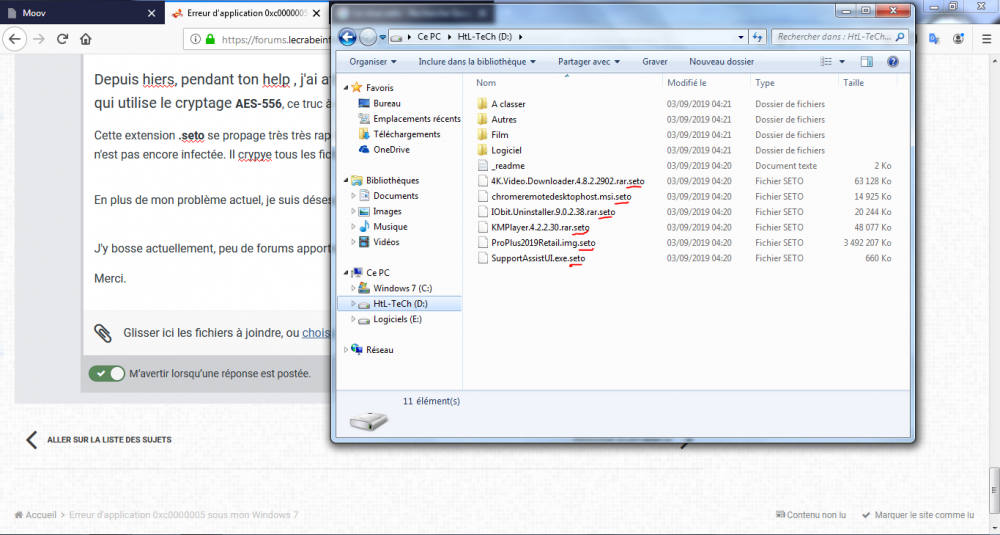The height and width of the screenshot is (535, 1000).
Task: Click the browser page vertical scrollbar thumb
Action: (994, 490)
